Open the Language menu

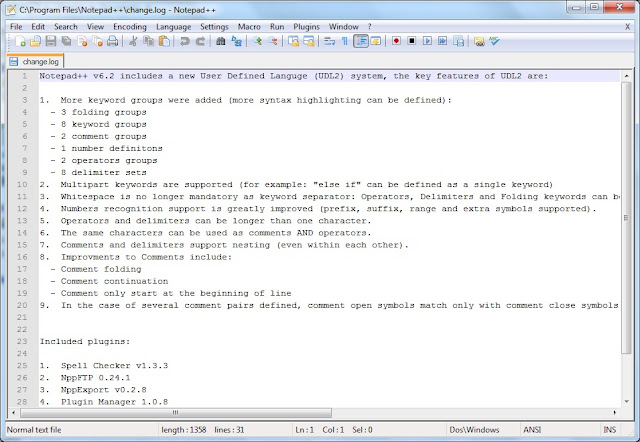(173, 27)
